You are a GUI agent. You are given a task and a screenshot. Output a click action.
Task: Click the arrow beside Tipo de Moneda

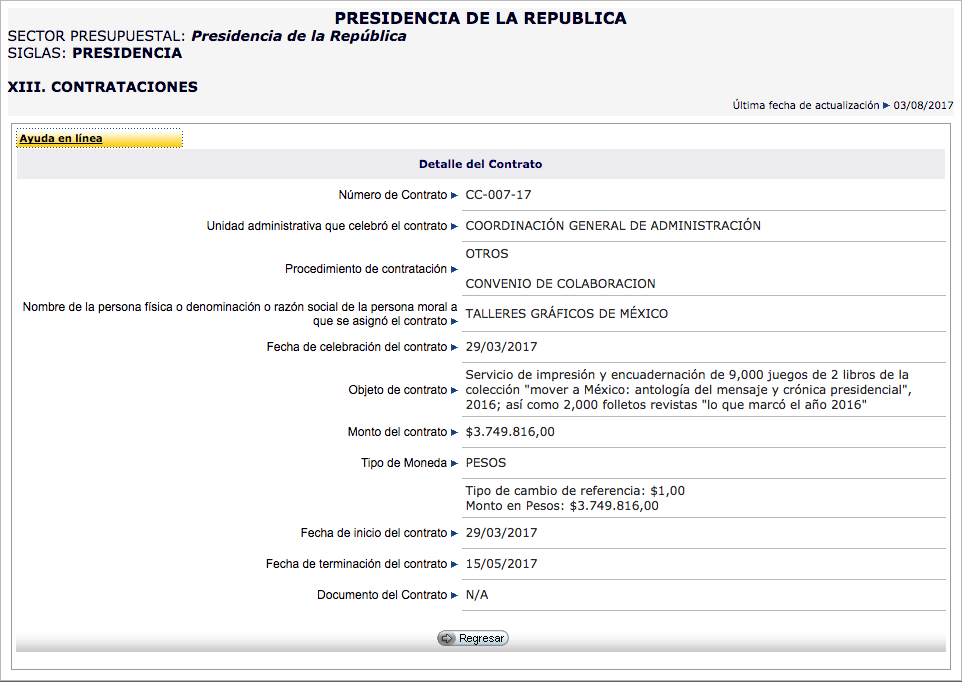[x=454, y=464]
